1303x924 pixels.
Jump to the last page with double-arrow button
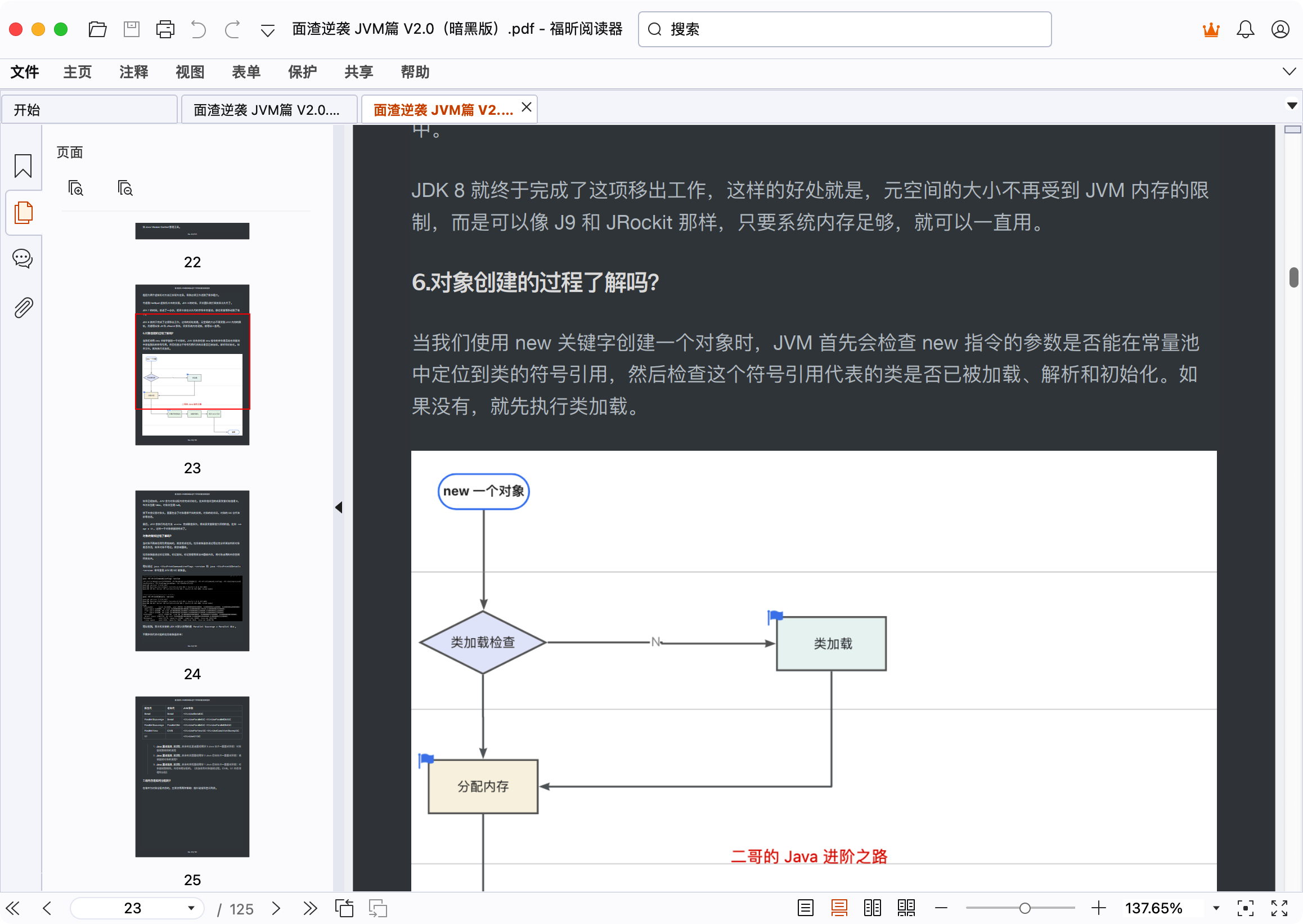[310, 908]
